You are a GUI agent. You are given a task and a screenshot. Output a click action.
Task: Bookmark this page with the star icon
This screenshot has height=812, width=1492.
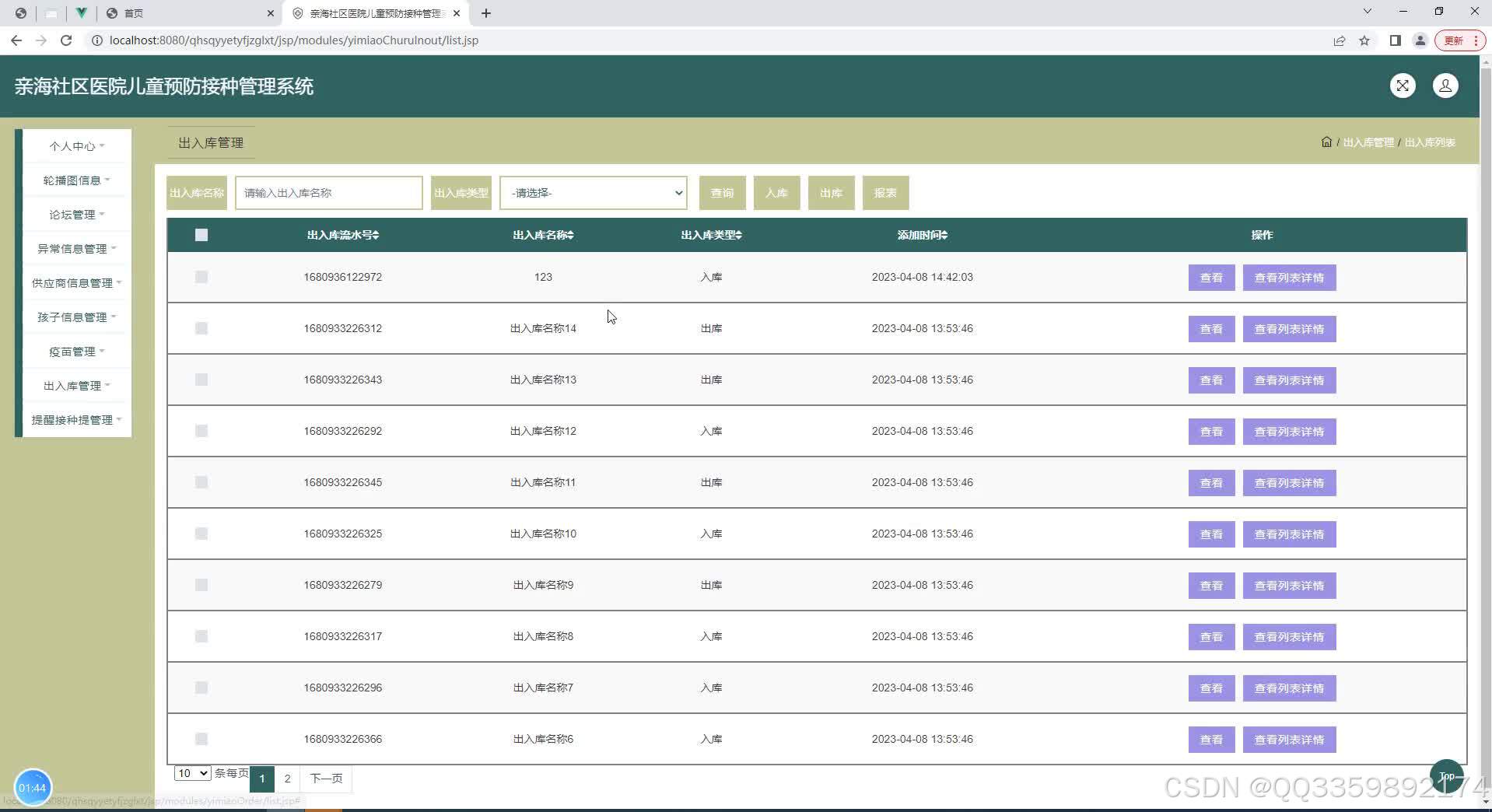coord(1364,40)
